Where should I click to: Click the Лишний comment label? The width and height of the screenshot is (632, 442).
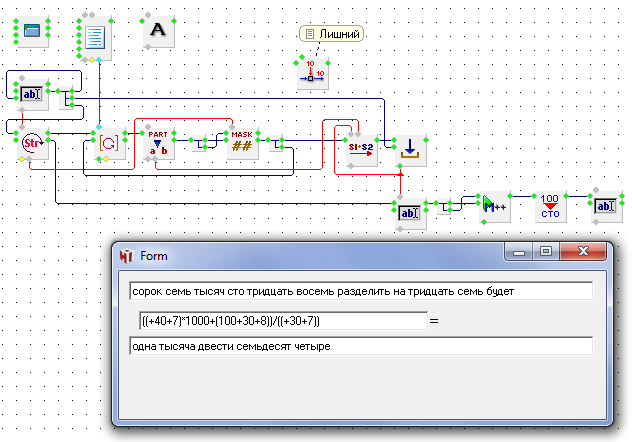coord(331,34)
